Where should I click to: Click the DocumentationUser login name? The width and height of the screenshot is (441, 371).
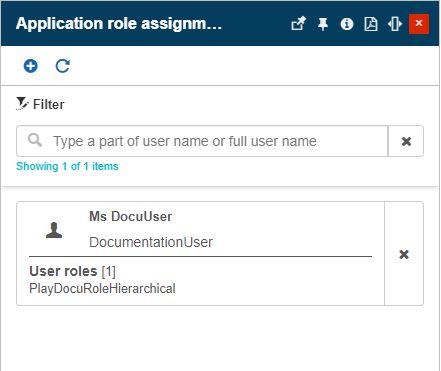(151, 242)
